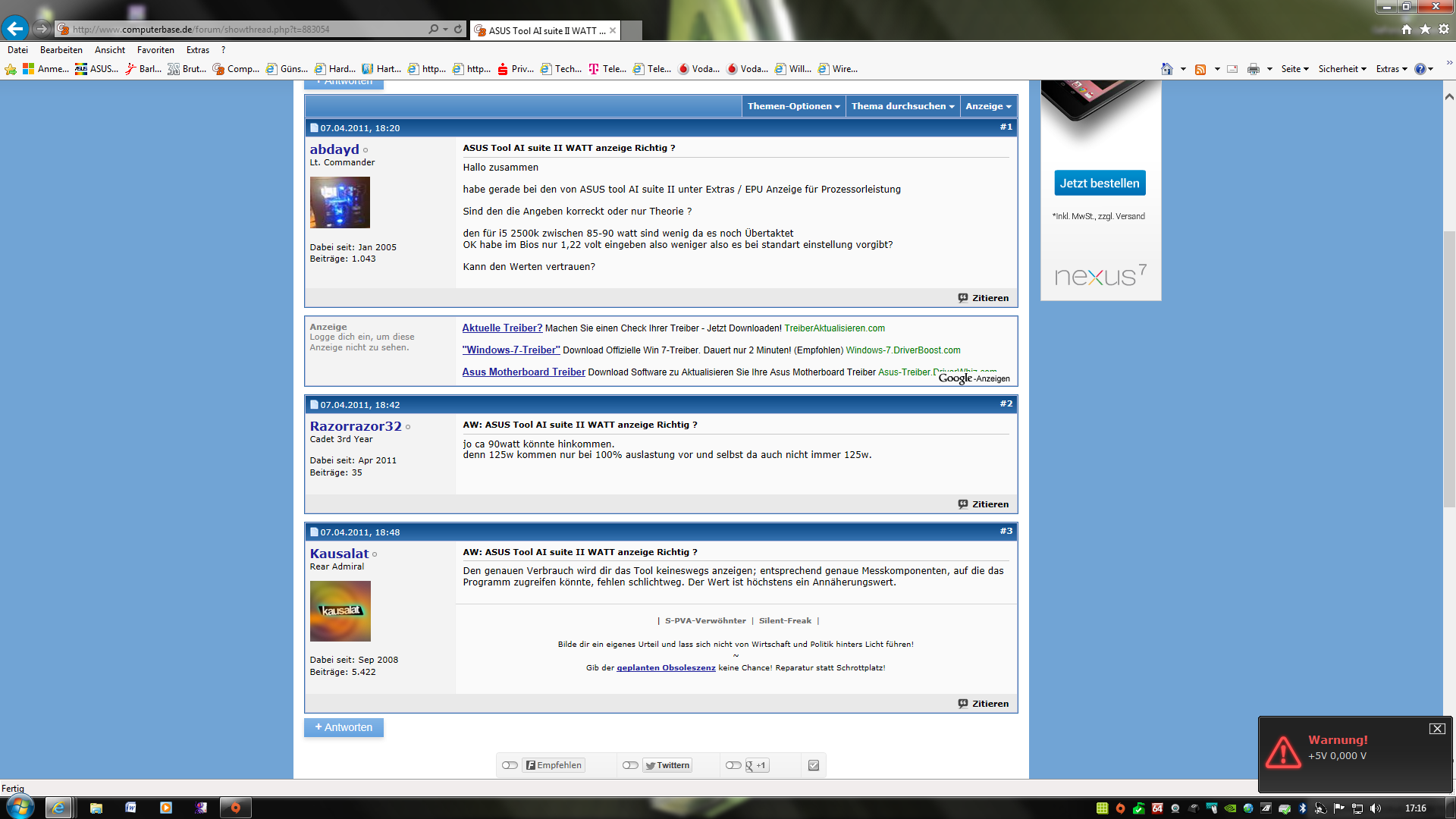Open the RSS feeds icon in command bar
The image size is (1456, 819).
pos(1200,69)
